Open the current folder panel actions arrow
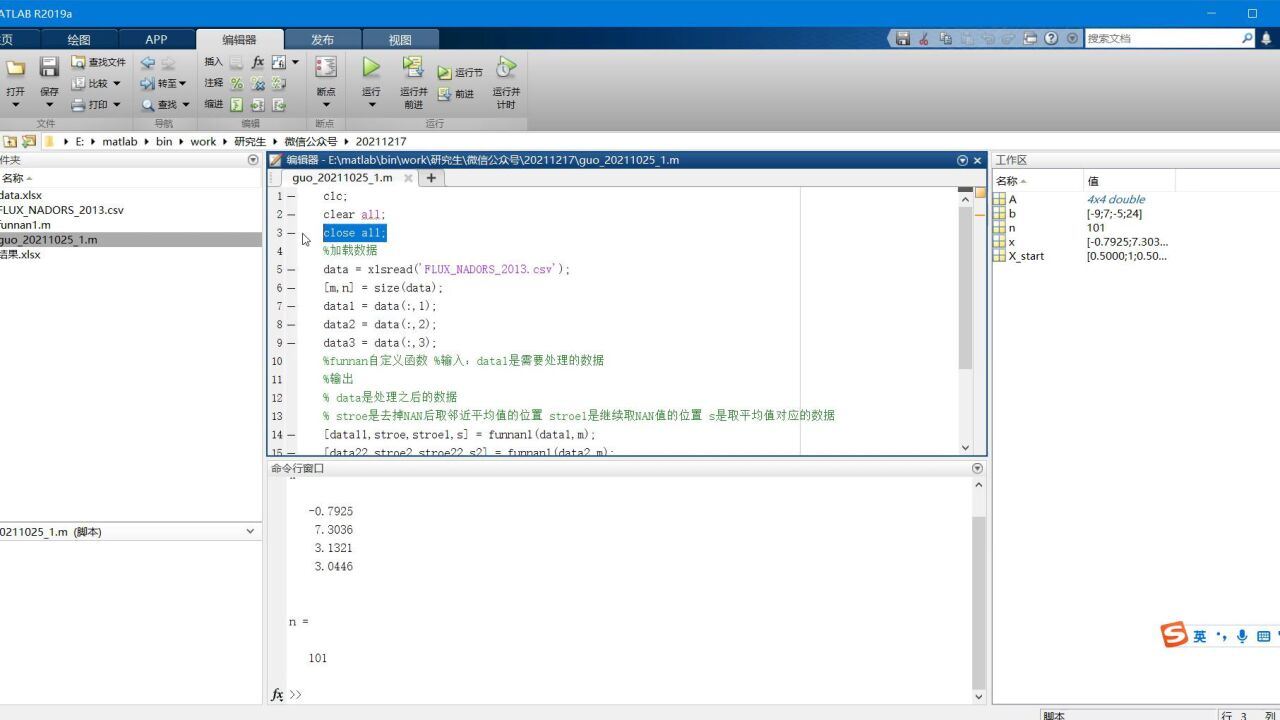 [x=253, y=160]
